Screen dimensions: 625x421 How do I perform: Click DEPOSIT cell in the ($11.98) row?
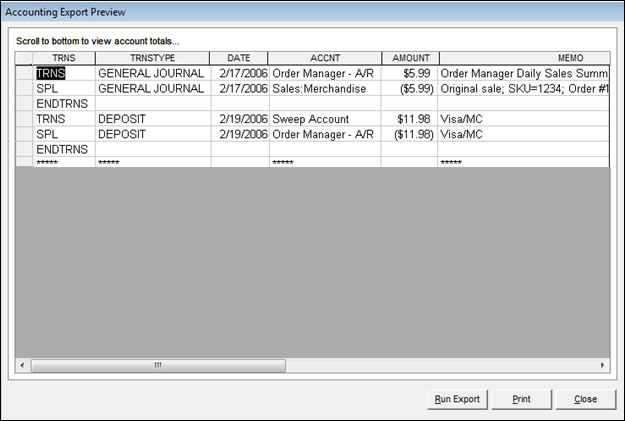153,134
